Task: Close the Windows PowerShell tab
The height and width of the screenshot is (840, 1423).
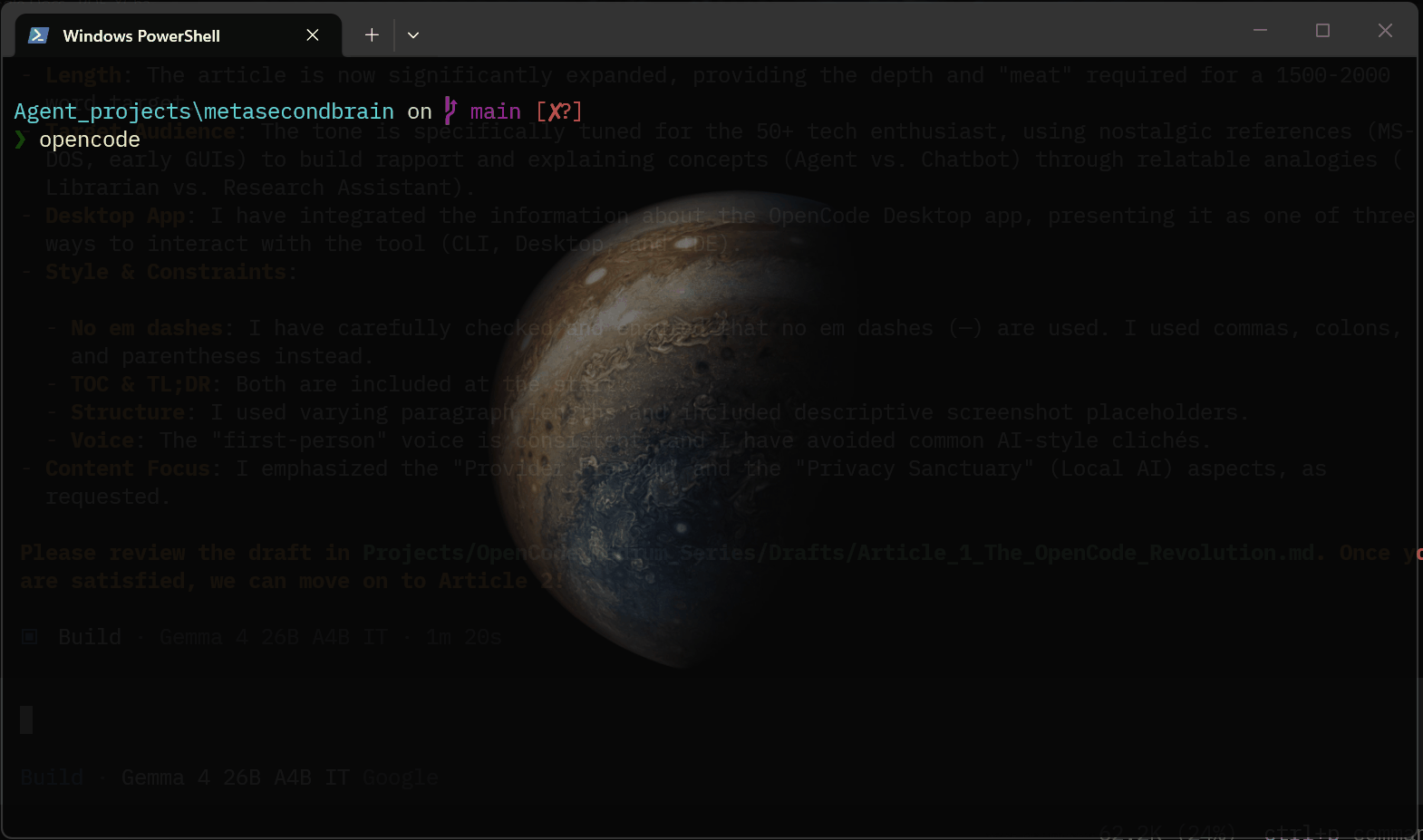Action: click(x=313, y=35)
